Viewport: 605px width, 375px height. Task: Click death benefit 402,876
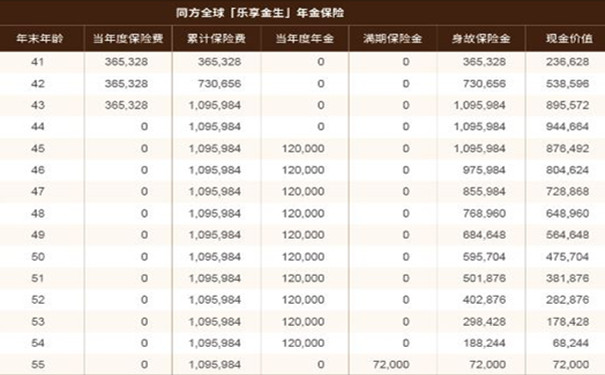(x=484, y=300)
